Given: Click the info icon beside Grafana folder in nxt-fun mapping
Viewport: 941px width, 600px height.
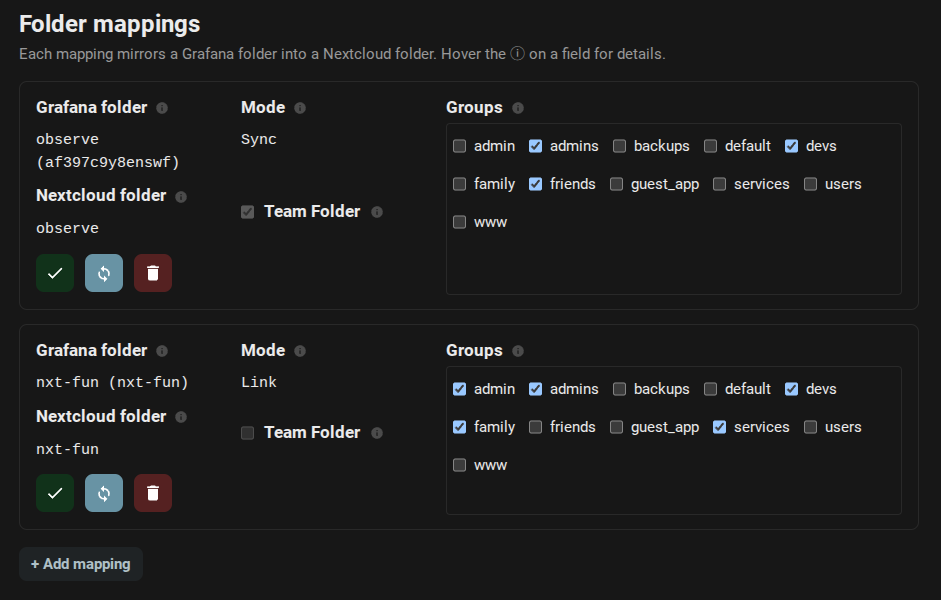Looking at the screenshot, I should click(x=162, y=351).
